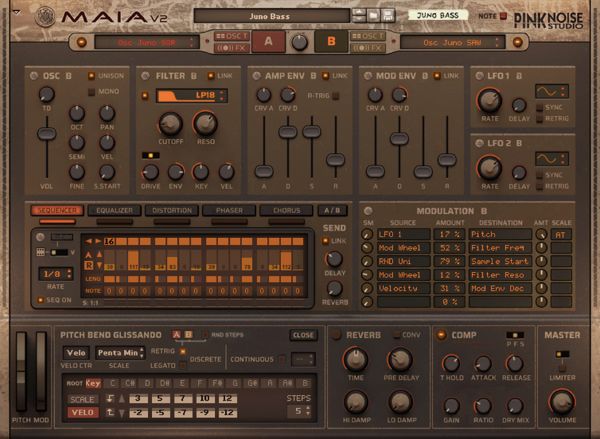Toggle the AMP ENV B LINK checkbox

325,76
